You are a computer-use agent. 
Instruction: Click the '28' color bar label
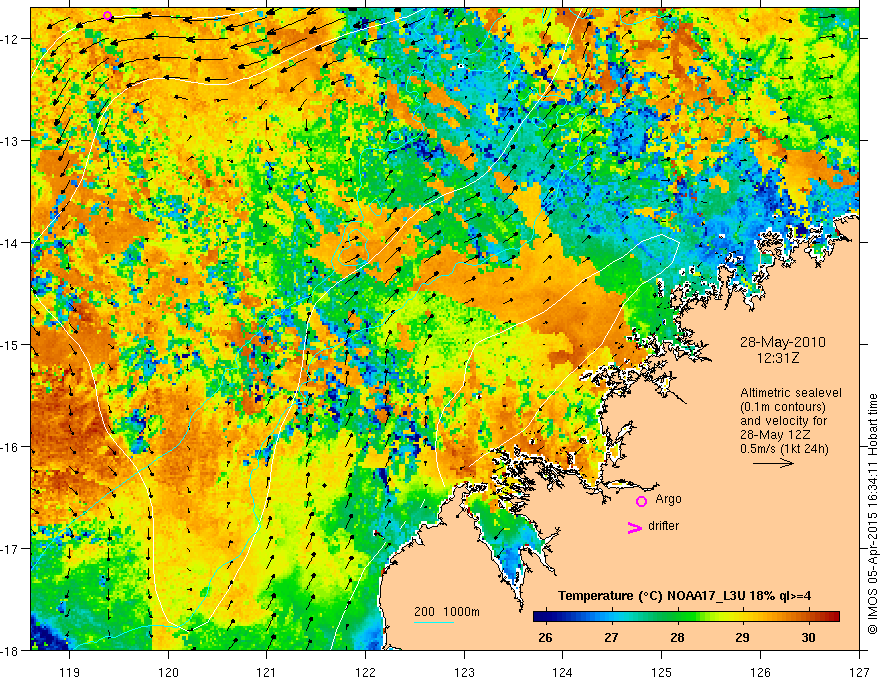coord(677,637)
